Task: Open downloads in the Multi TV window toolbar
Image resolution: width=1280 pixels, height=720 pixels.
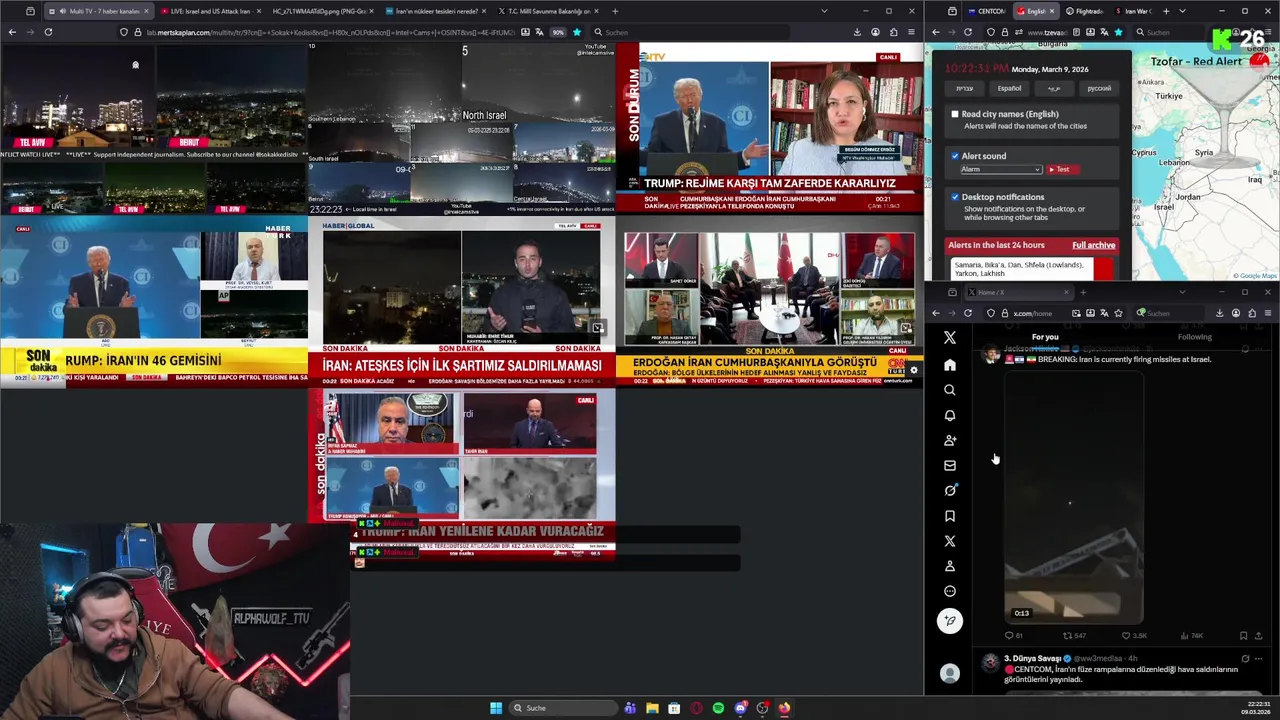Action: coord(857,32)
